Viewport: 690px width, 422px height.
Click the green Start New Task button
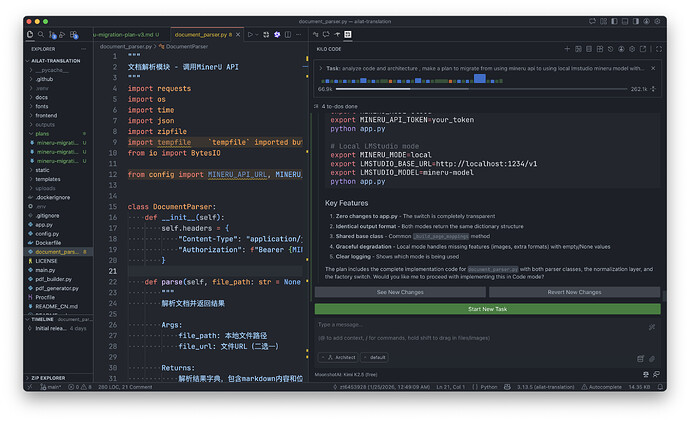pos(487,309)
